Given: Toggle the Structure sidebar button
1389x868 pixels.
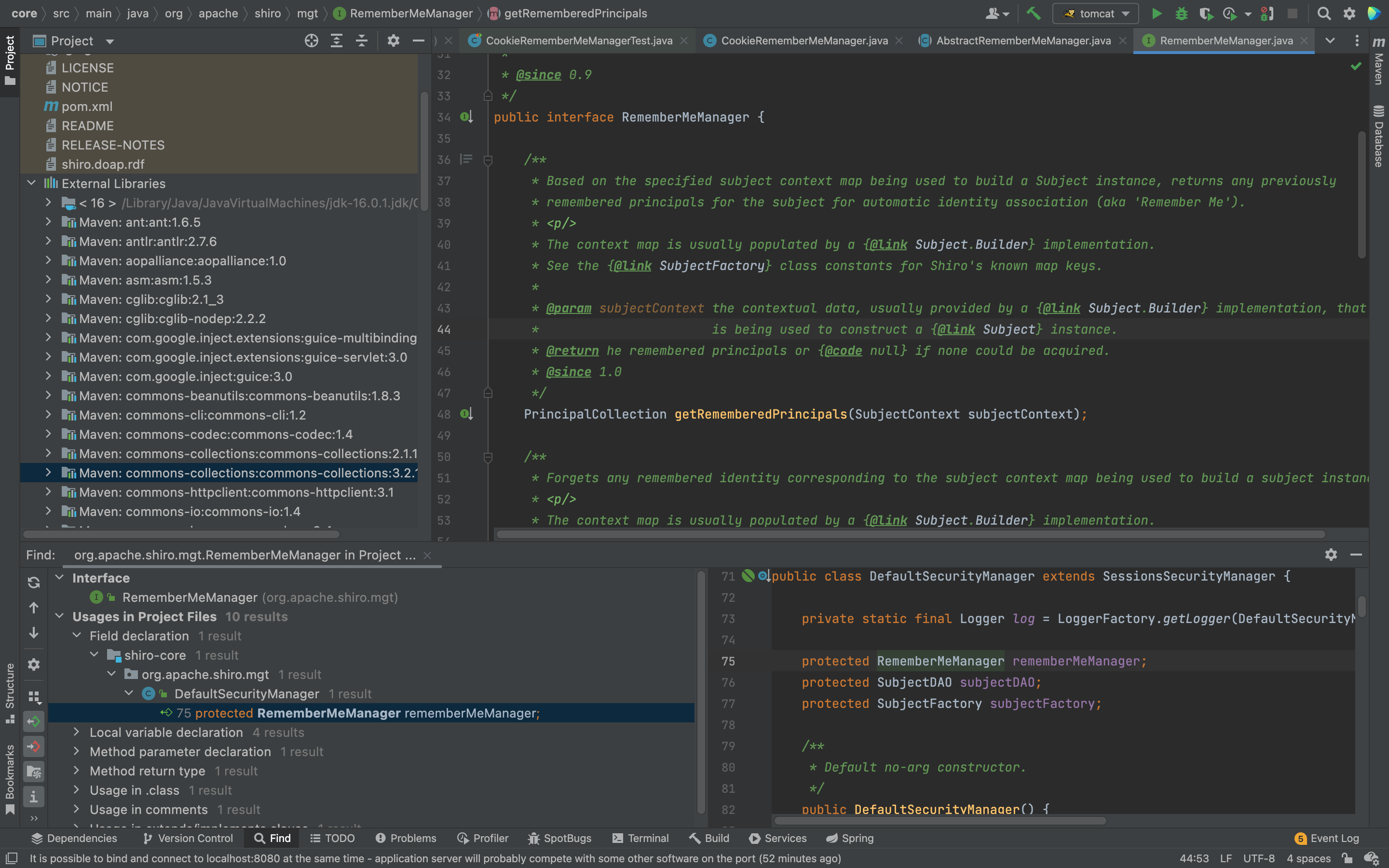Looking at the screenshot, I should tap(10, 693).
